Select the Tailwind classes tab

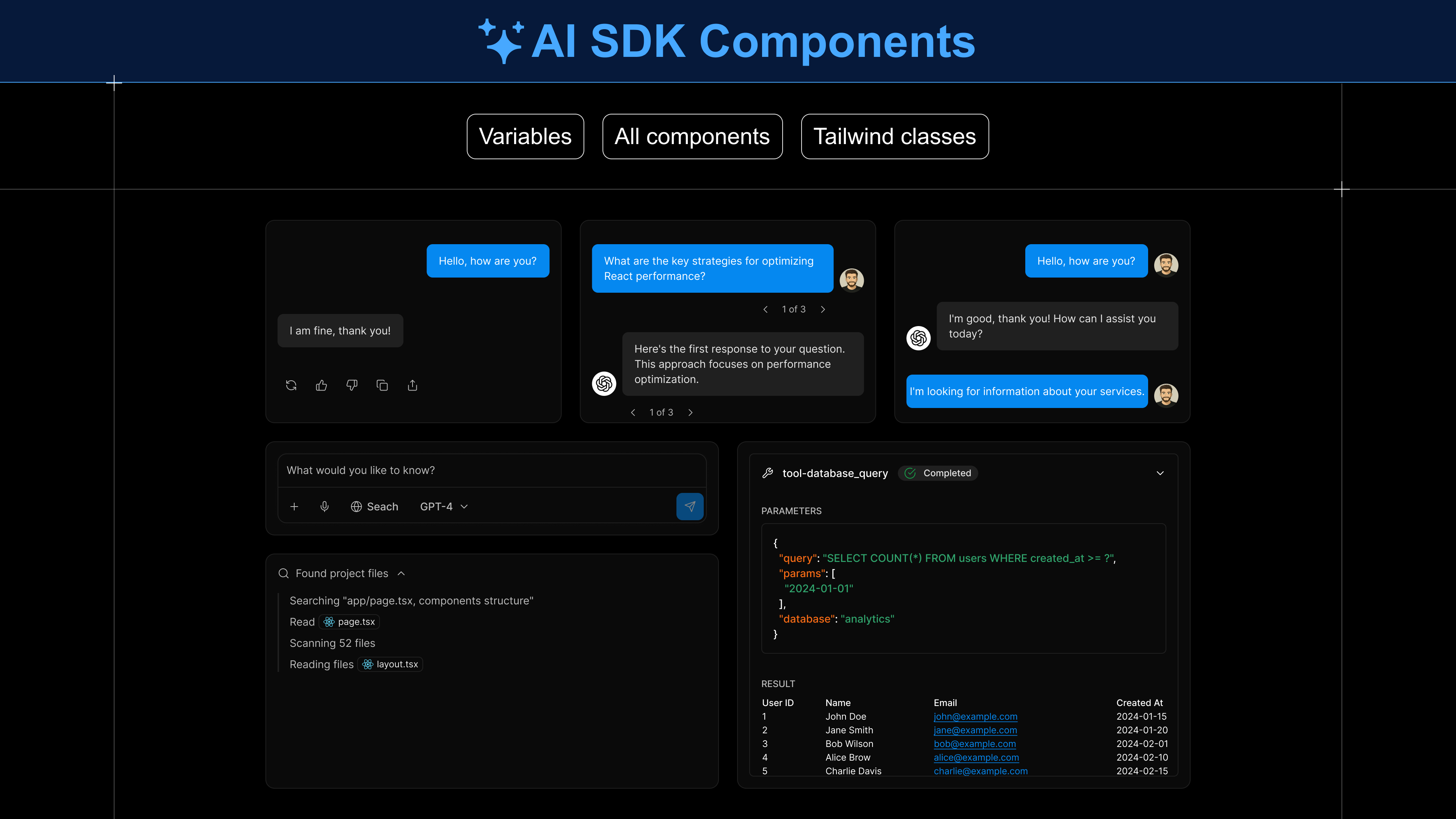(894, 136)
